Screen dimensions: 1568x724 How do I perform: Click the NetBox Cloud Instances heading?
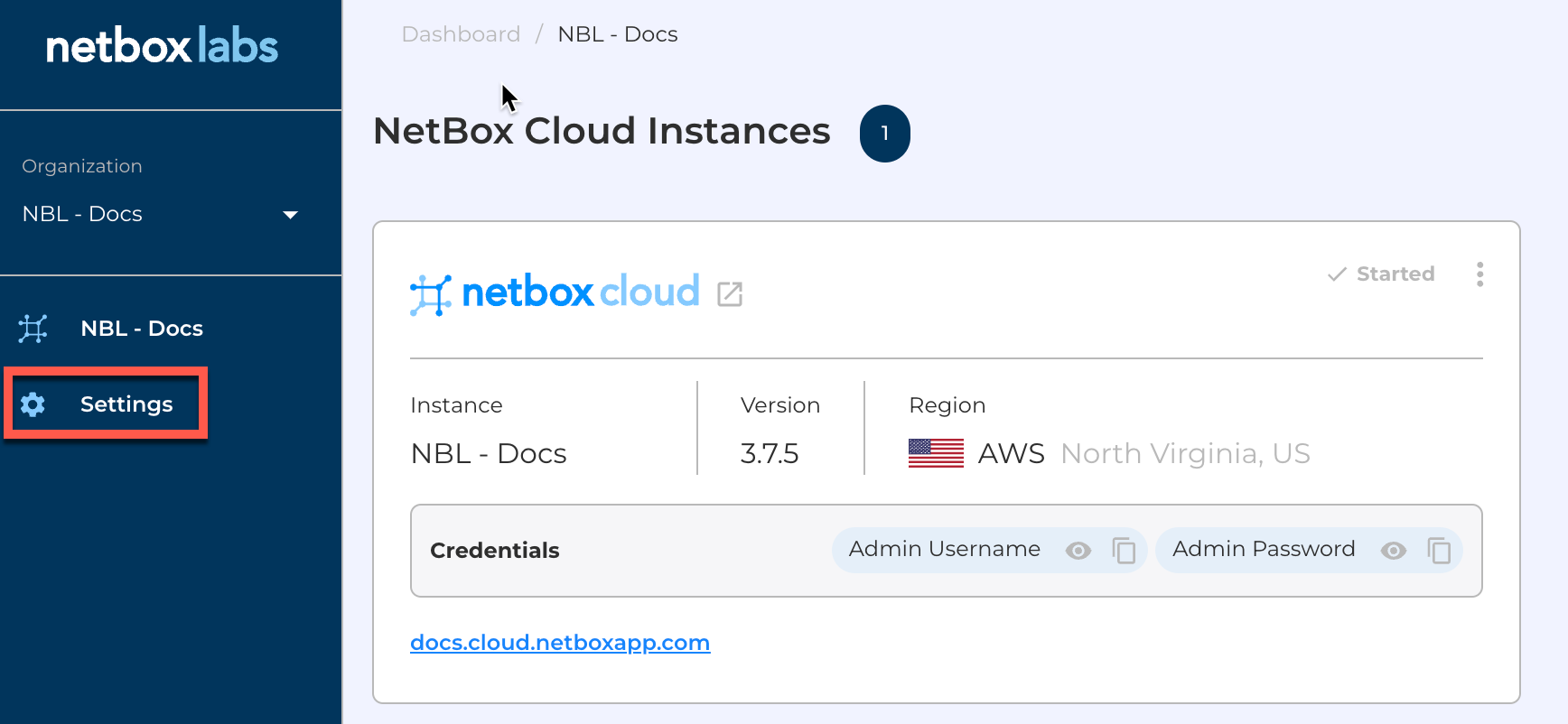point(602,131)
